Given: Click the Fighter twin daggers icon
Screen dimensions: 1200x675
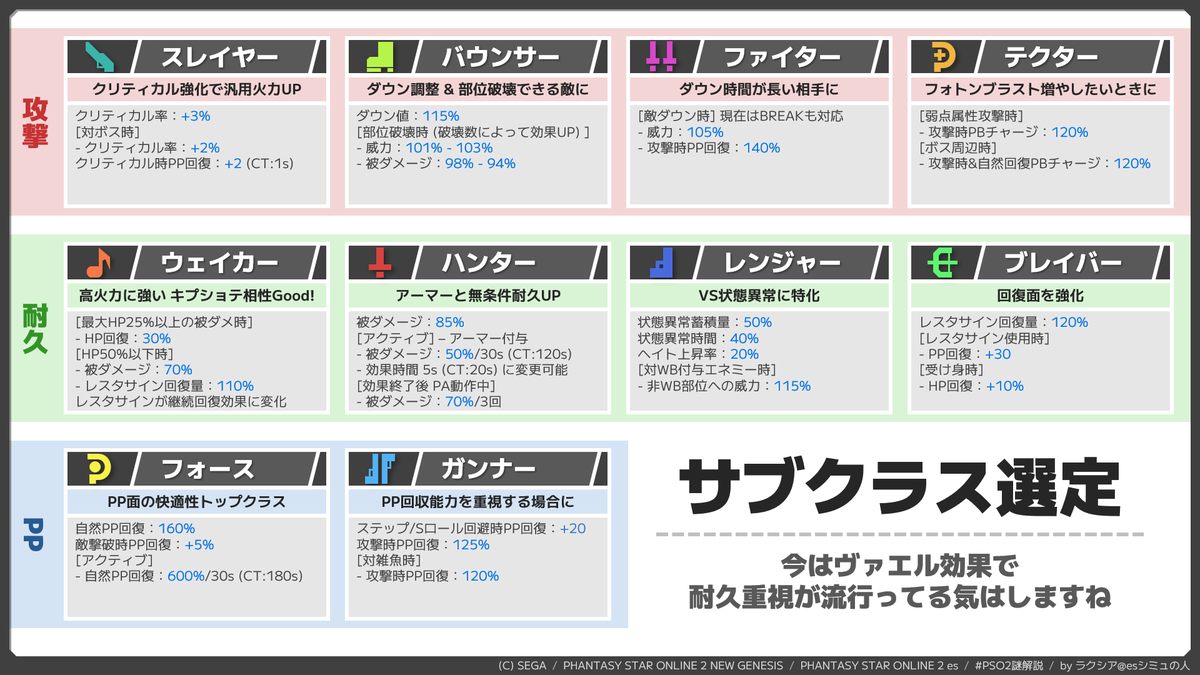Looking at the screenshot, I should [x=663, y=57].
